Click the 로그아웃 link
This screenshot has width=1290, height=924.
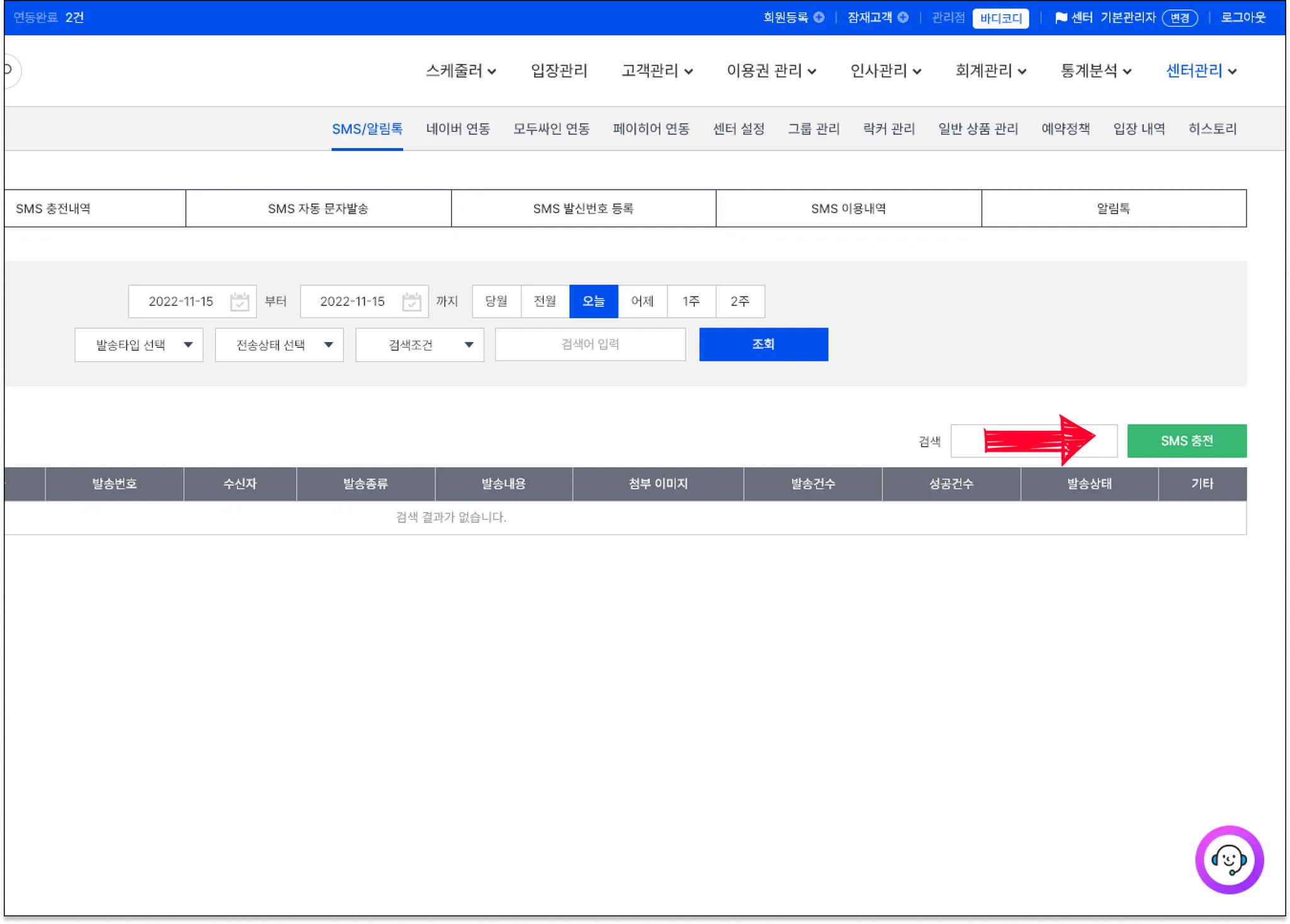point(1243,18)
